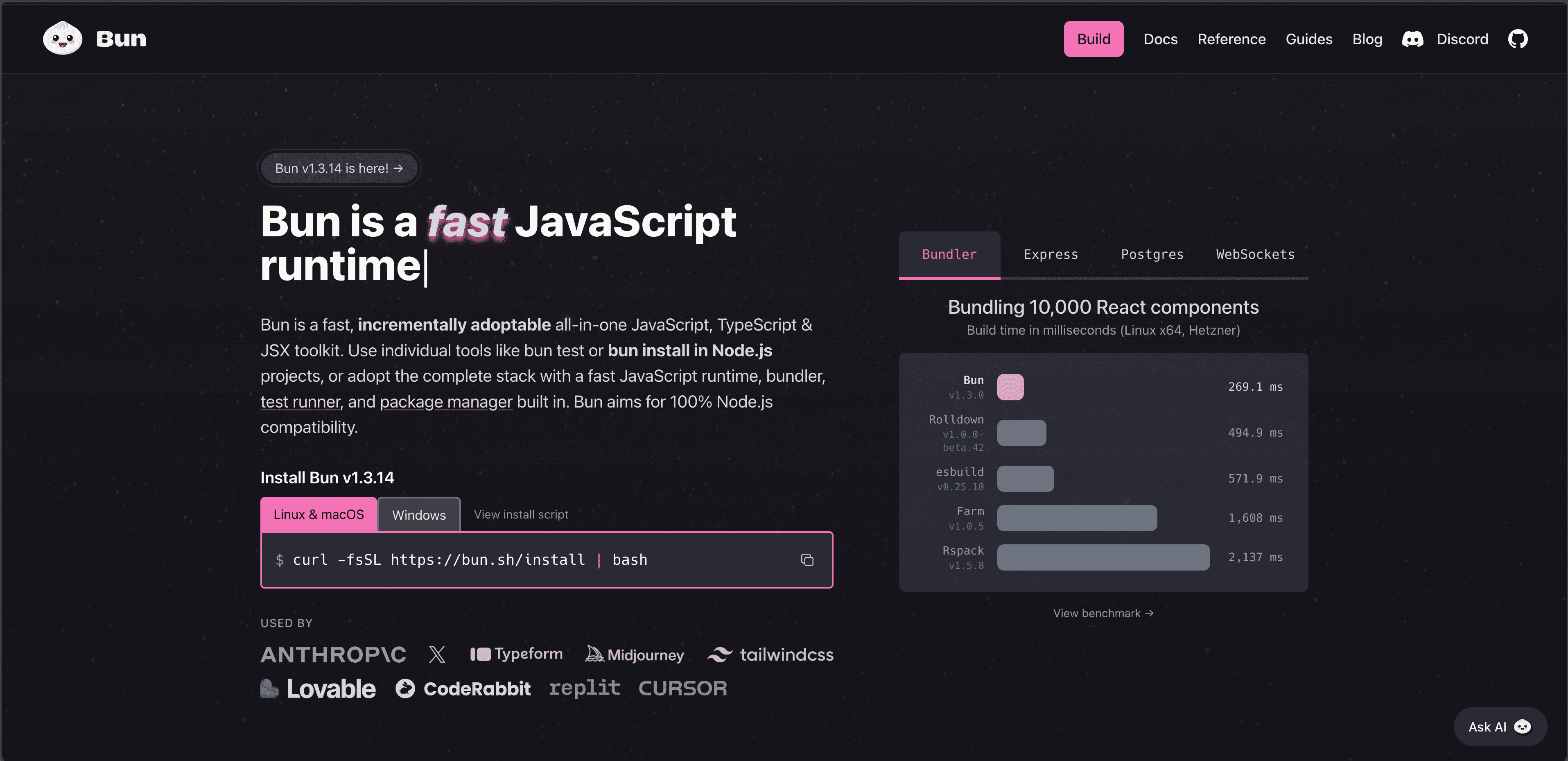Viewport: 1568px width, 761px height.
Task: Switch to the Postgres benchmark tab
Action: tap(1152, 254)
